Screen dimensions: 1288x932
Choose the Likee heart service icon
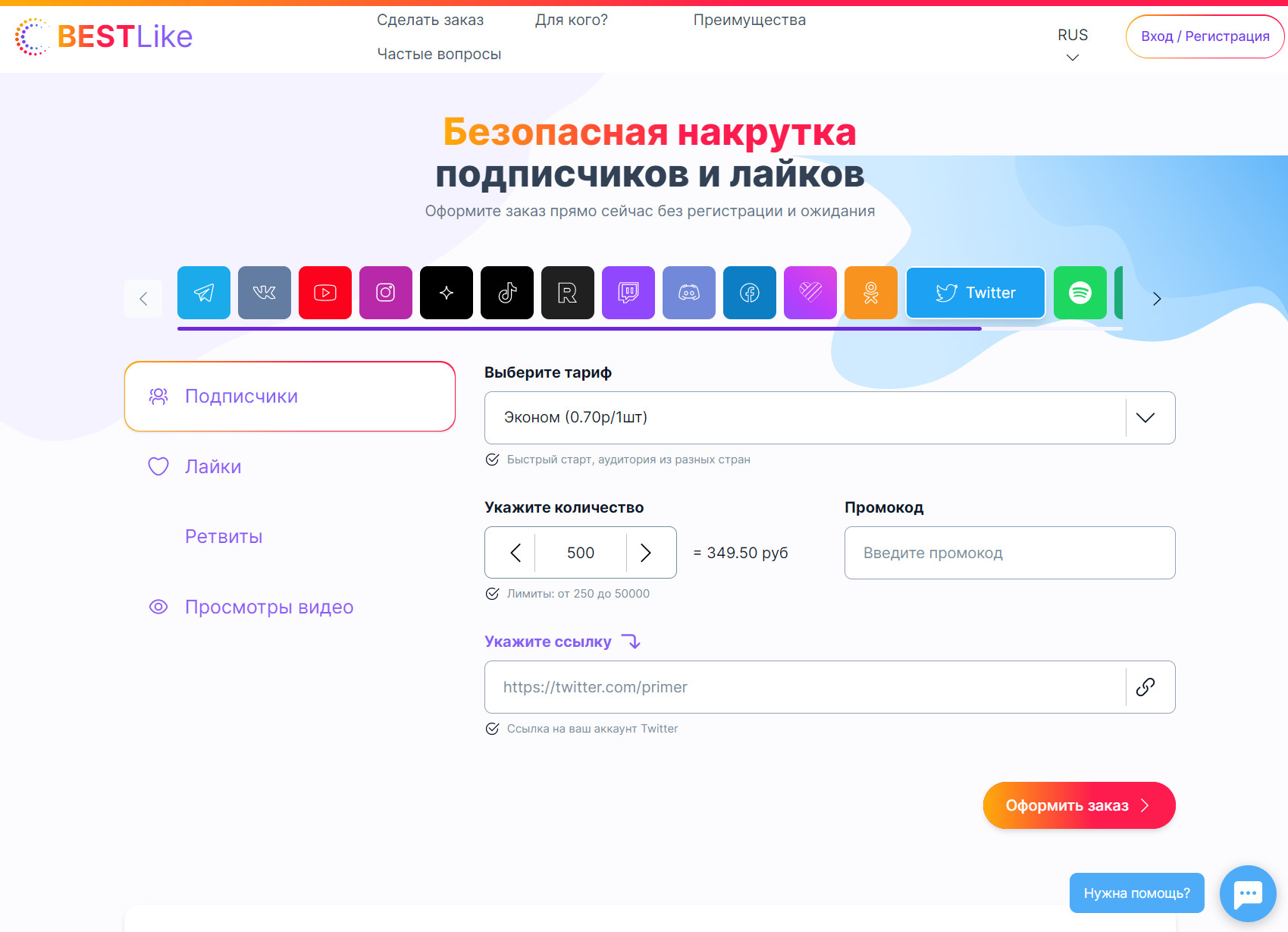point(810,293)
